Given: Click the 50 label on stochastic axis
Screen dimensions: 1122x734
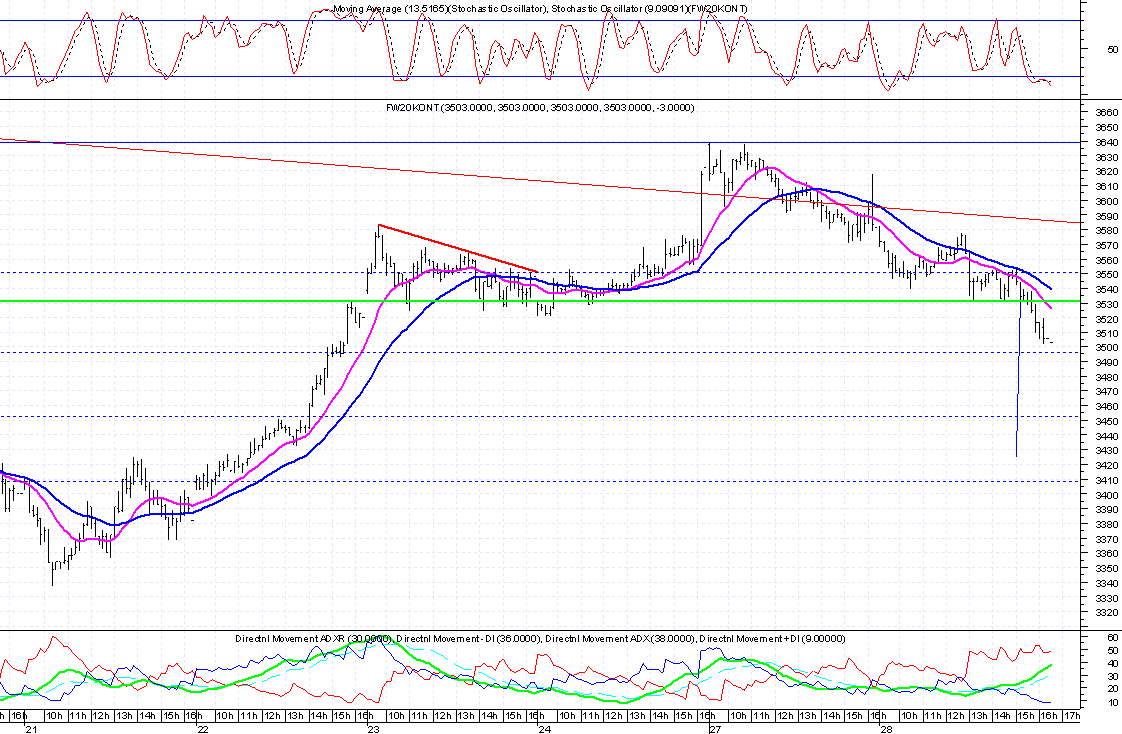Looking at the screenshot, I should [1113, 49].
